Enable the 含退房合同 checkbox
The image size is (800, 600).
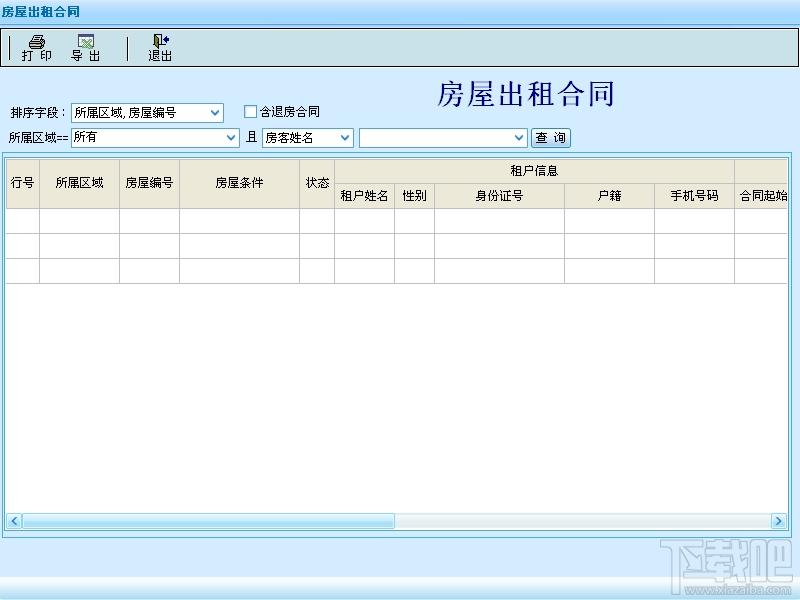(250, 111)
